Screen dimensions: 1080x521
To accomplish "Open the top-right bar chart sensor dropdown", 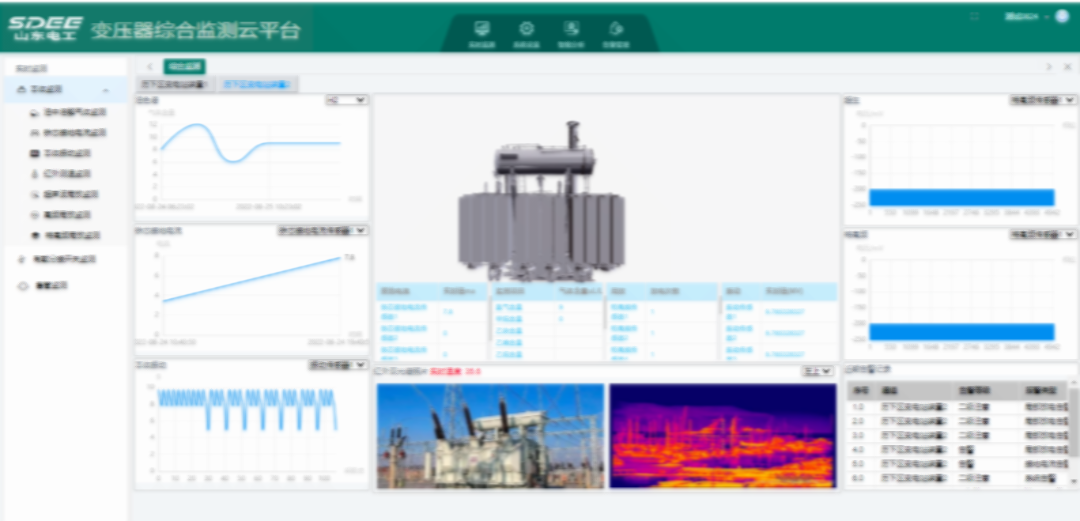I will coord(1042,100).
